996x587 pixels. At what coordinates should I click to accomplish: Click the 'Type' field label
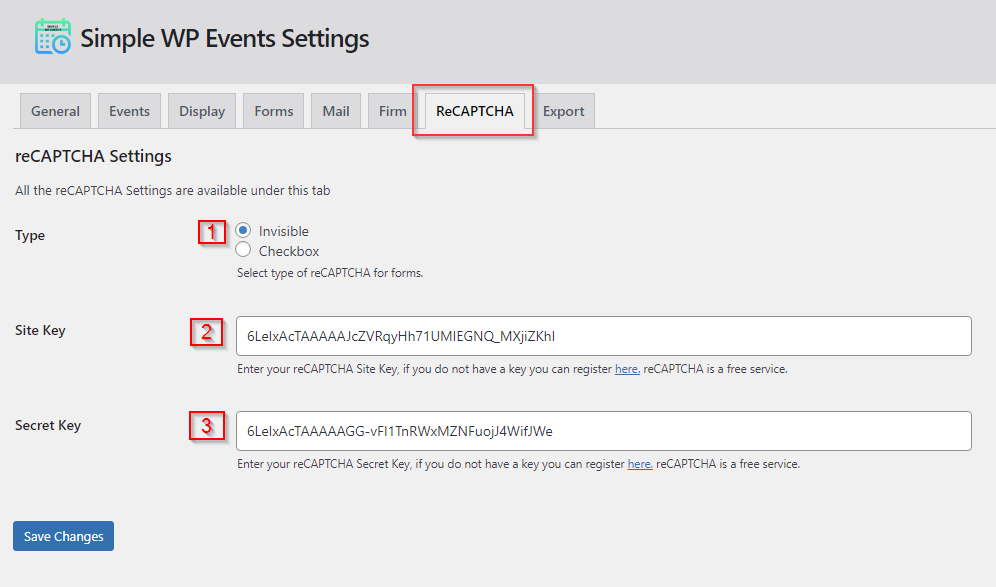pyautogui.click(x=30, y=235)
